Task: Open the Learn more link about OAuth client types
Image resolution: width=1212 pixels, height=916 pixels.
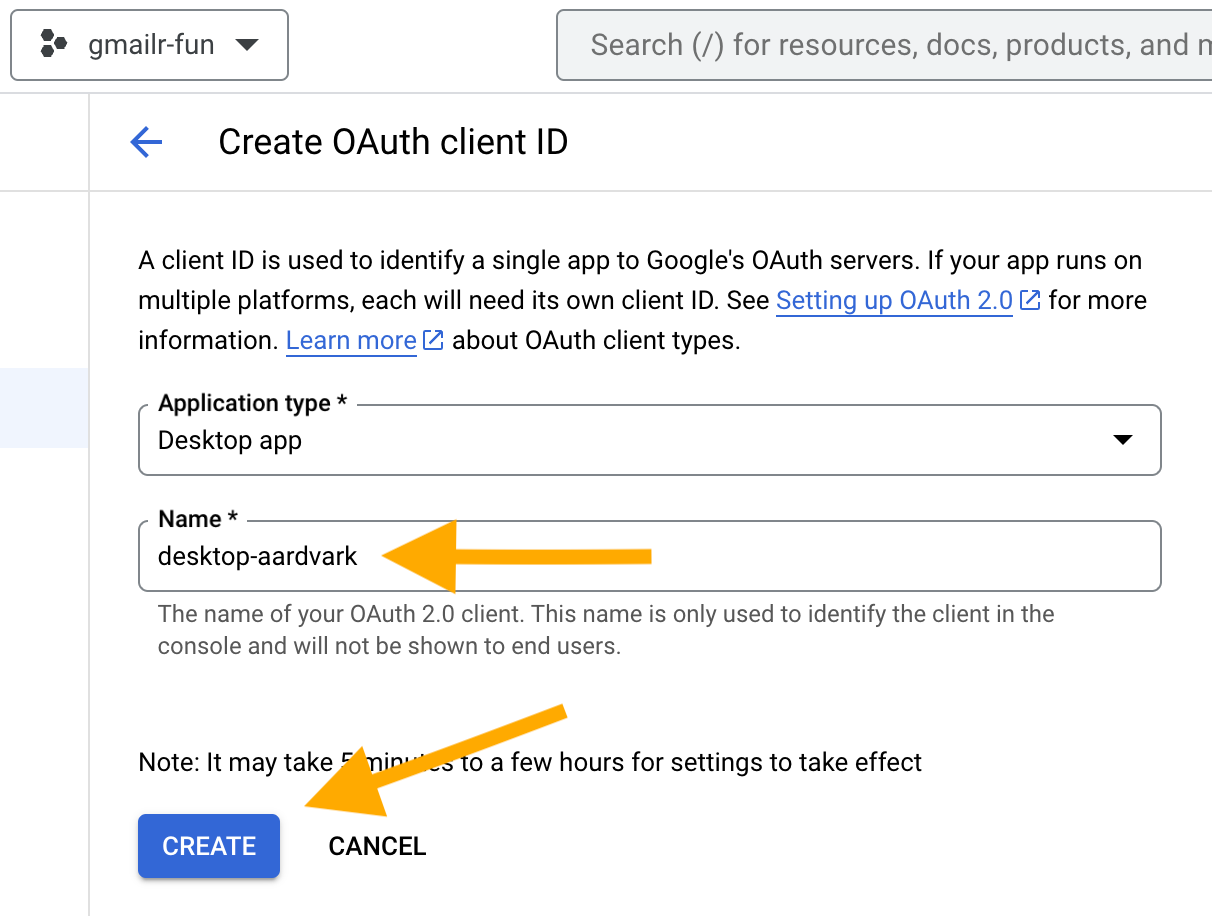Action: click(350, 340)
